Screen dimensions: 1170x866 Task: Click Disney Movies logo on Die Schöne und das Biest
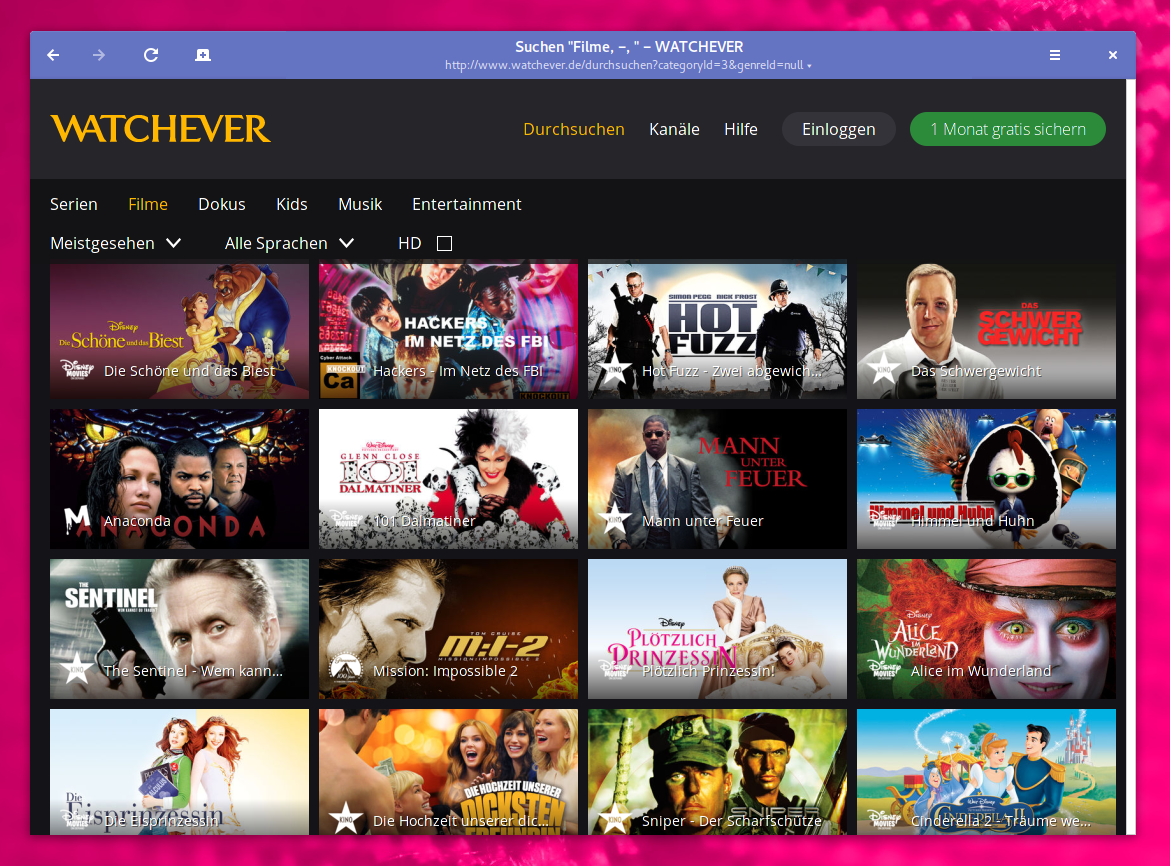pos(78,369)
